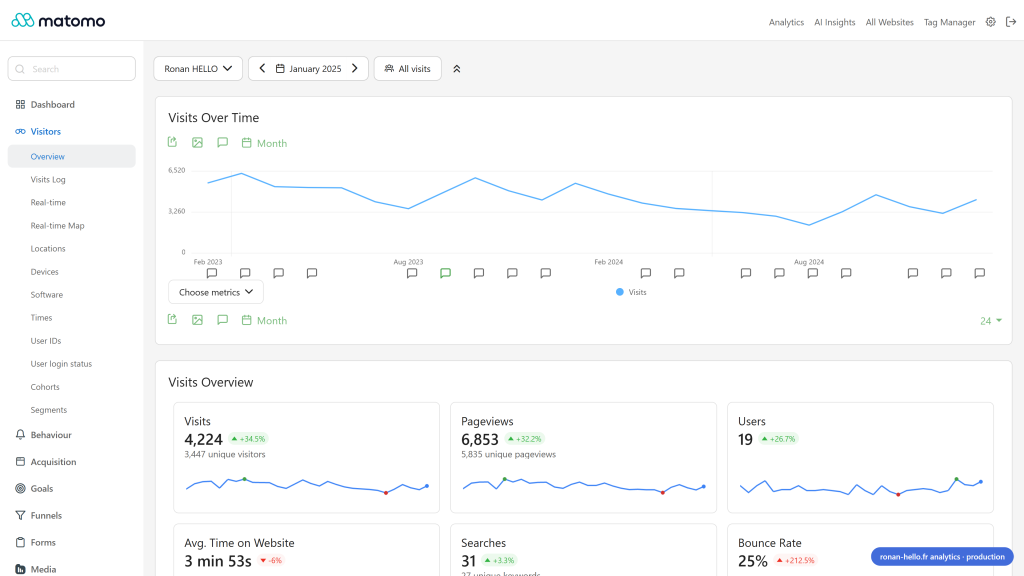Click the Matomo logo

(58, 20)
